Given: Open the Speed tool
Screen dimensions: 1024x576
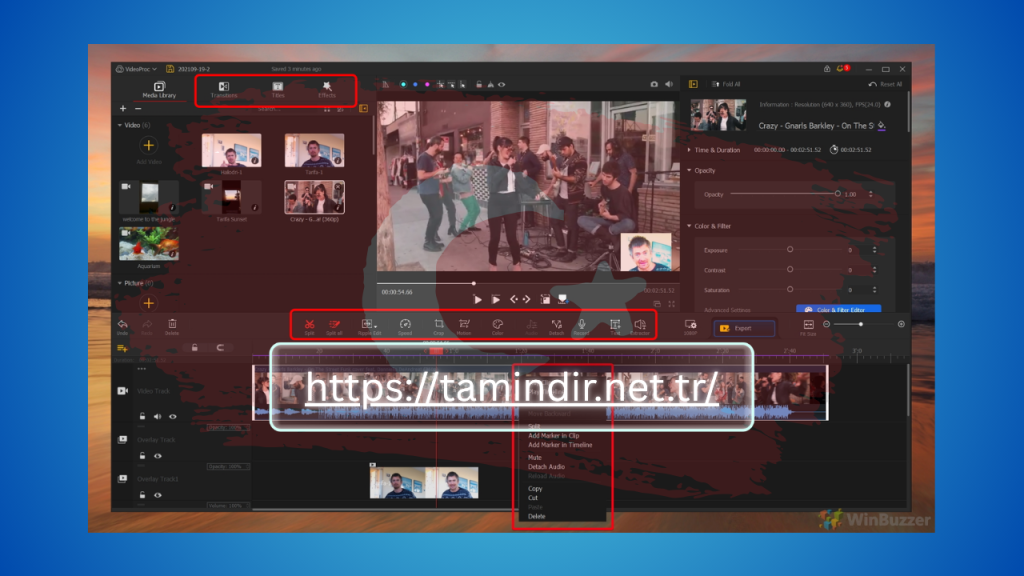Looking at the screenshot, I should point(405,325).
